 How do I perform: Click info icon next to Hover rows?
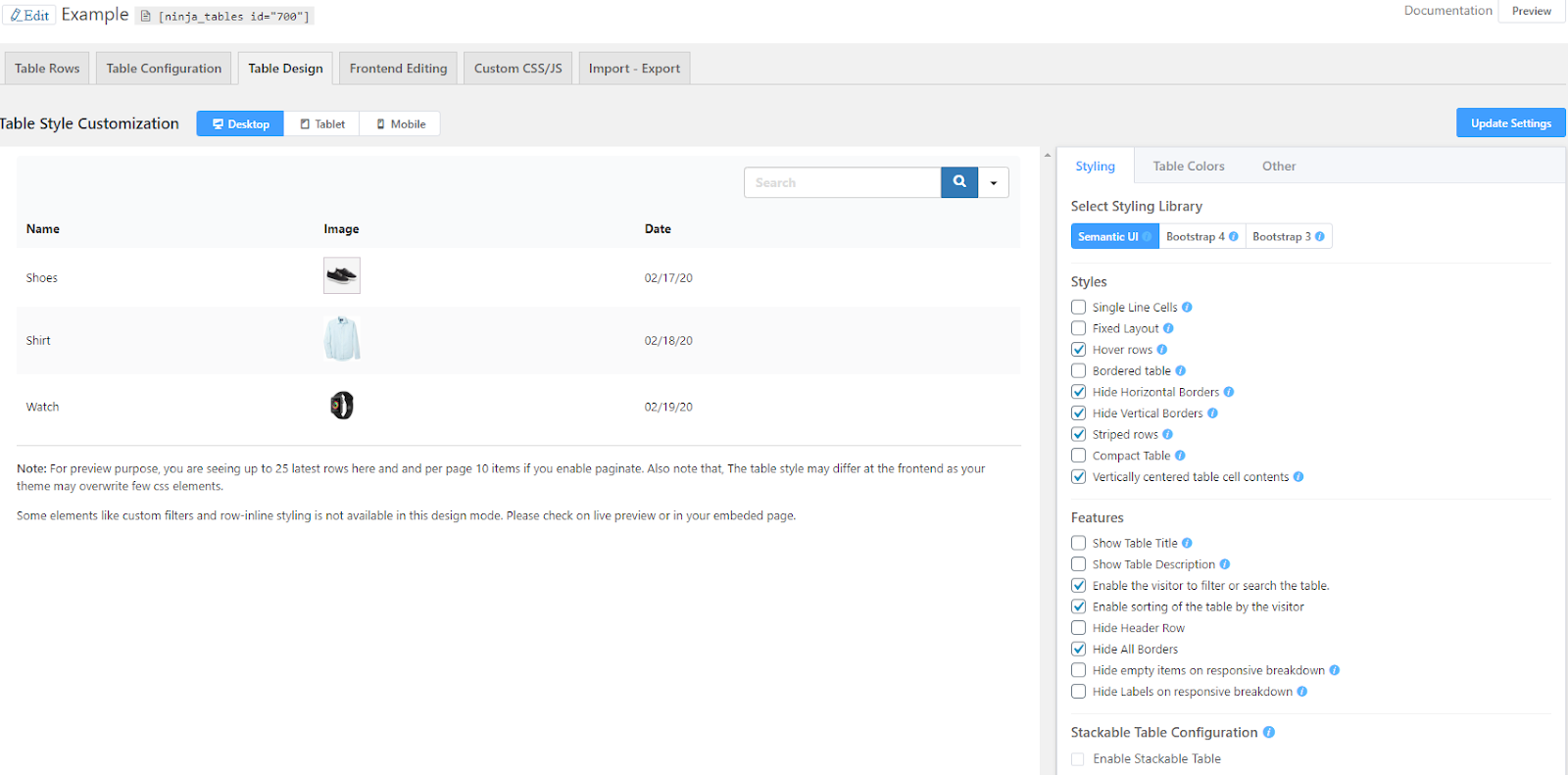1162,350
